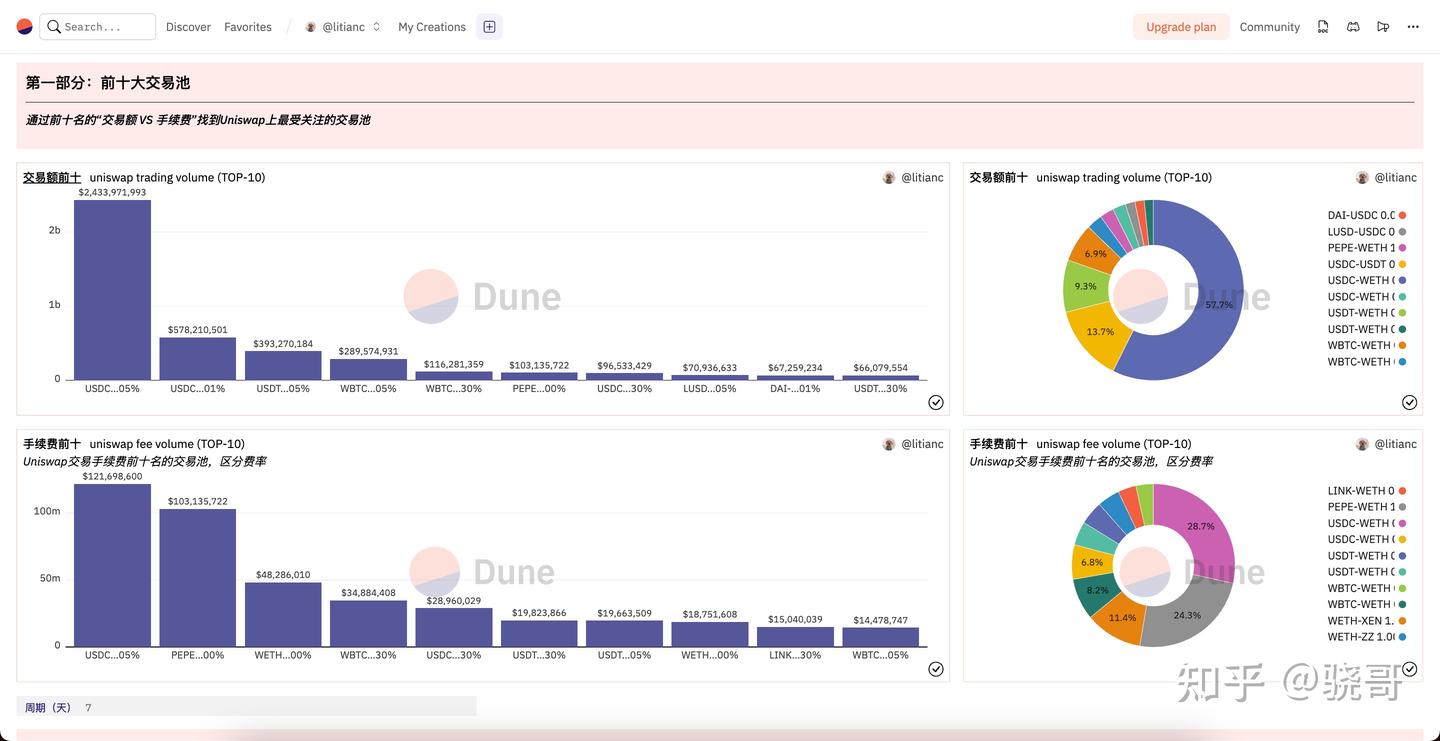Open the 手续费前十 title on the fee volume pie chart
The width and height of the screenshot is (1440, 741).
click(x=998, y=444)
